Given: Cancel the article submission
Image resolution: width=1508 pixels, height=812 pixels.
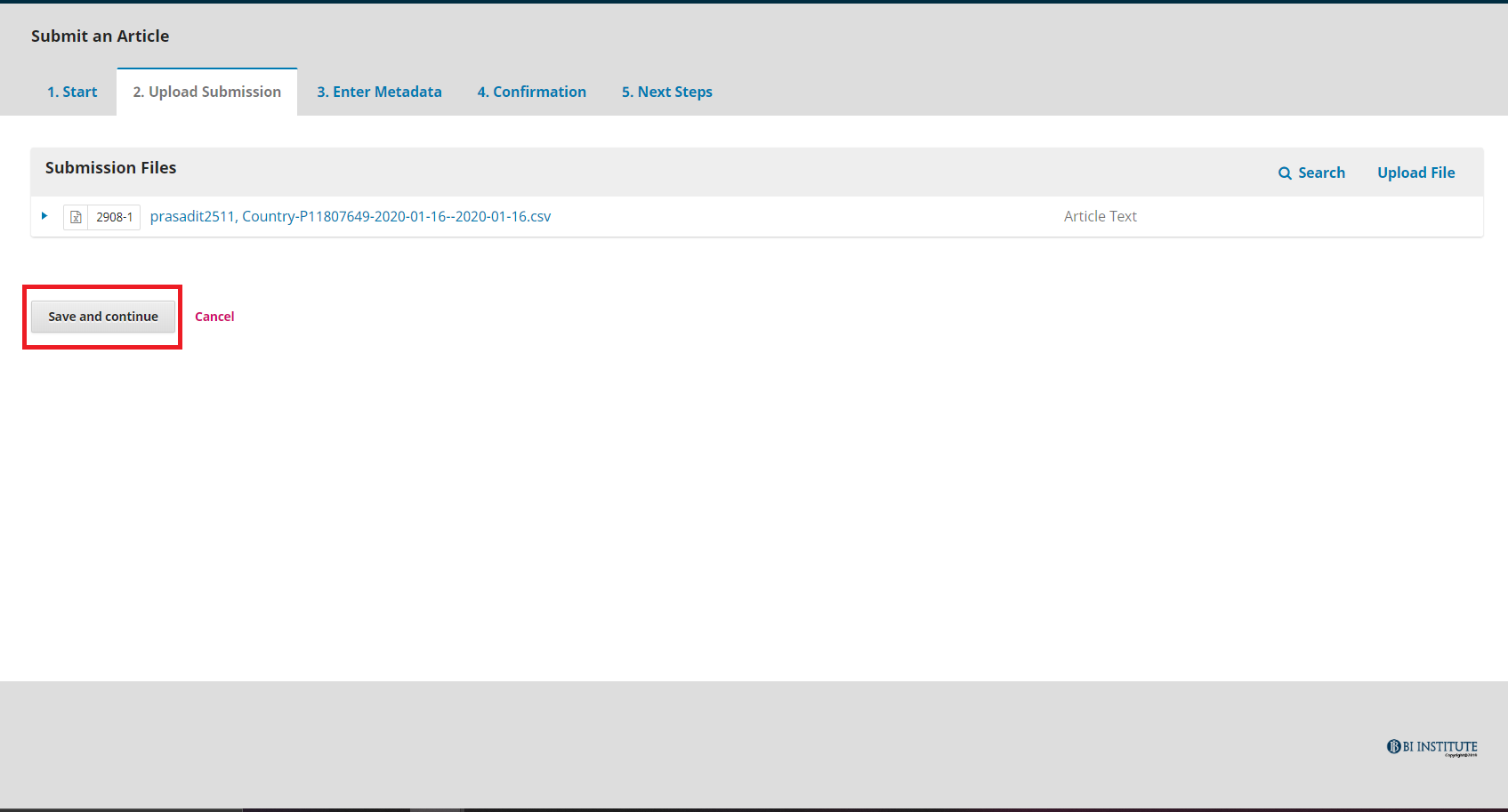Looking at the screenshot, I should point(214,317).
